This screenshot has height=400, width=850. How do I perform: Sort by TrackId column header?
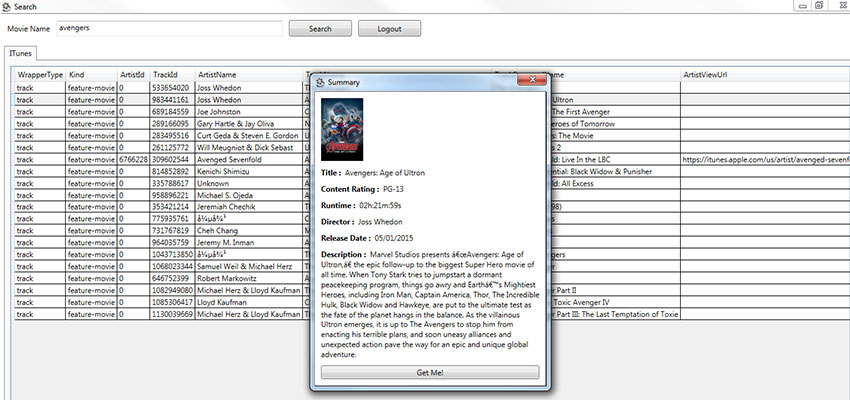(172, 75)
